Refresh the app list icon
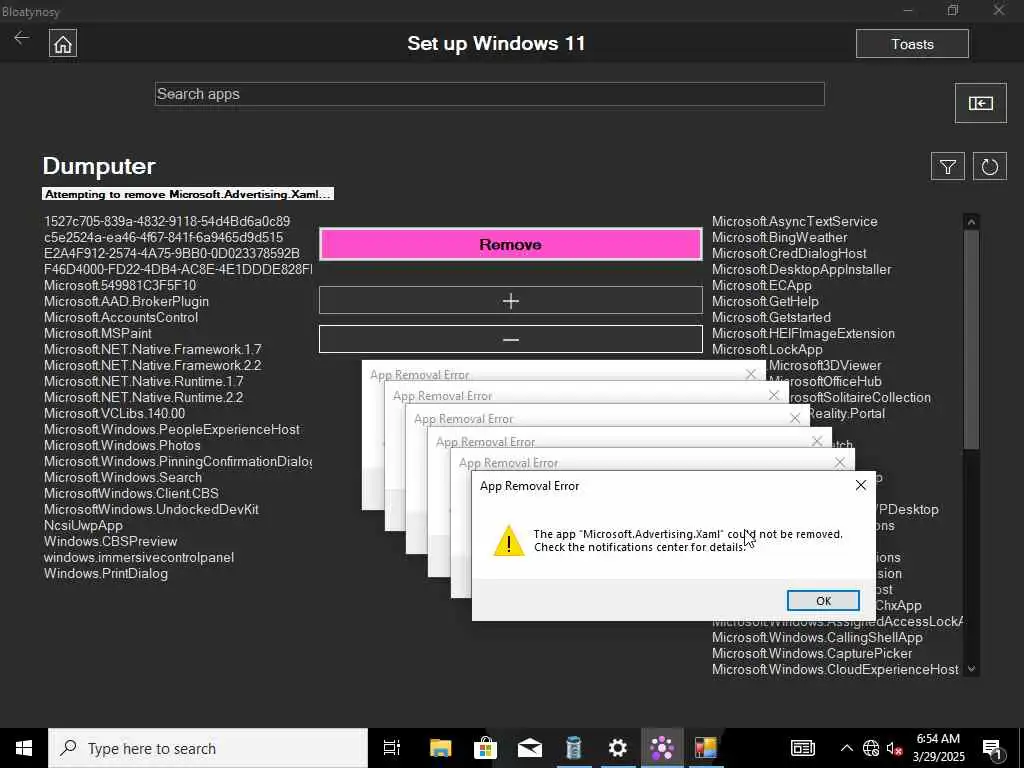The width and height of the screenshot is (1024, 768). tap(989, 167)
